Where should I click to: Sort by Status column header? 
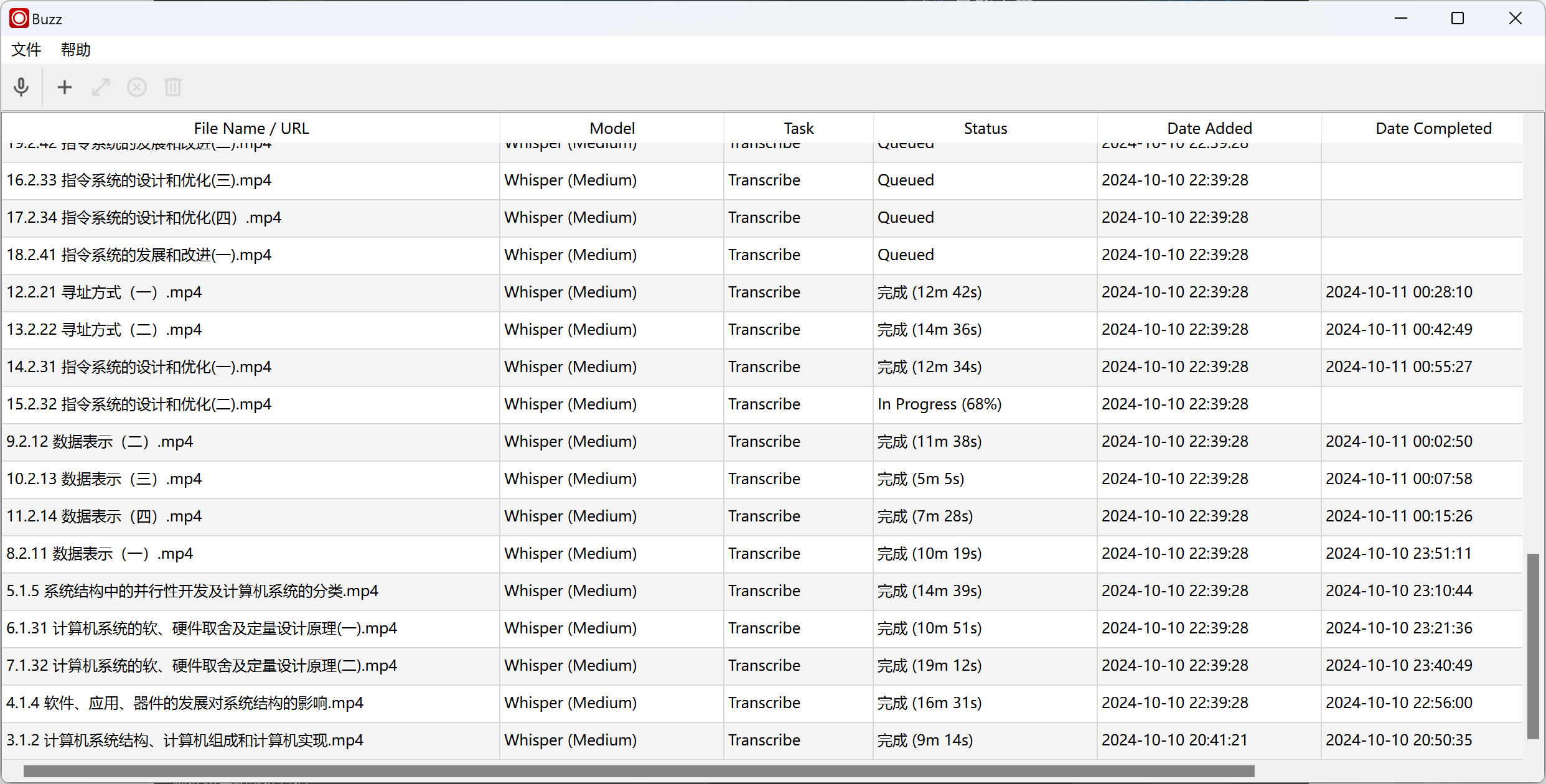[985, 128]
